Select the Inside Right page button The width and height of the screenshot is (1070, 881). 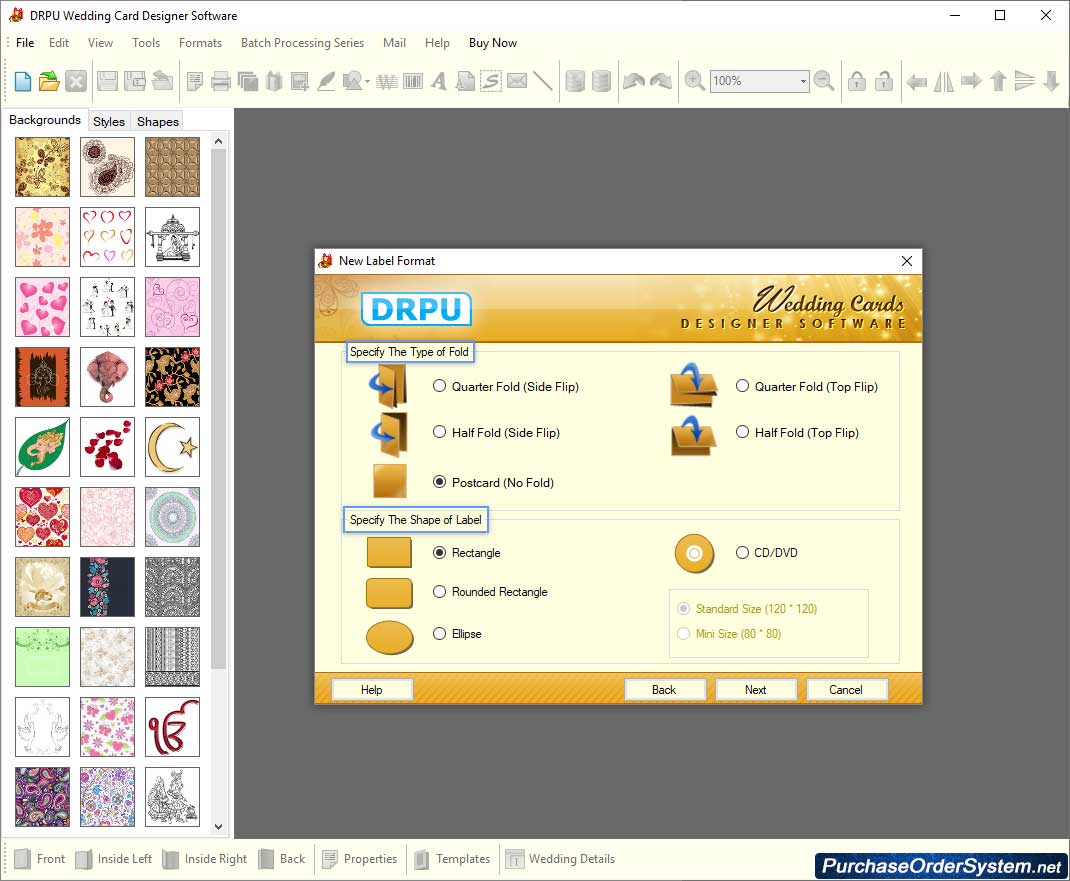(x=205, y=858)
